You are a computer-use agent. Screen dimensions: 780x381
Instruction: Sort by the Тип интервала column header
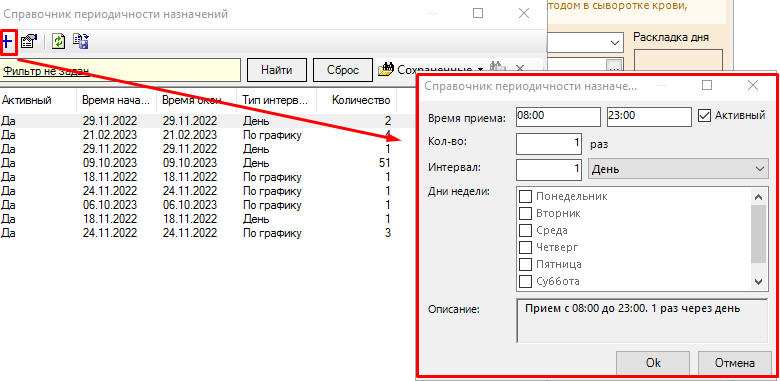pos(276,100)
